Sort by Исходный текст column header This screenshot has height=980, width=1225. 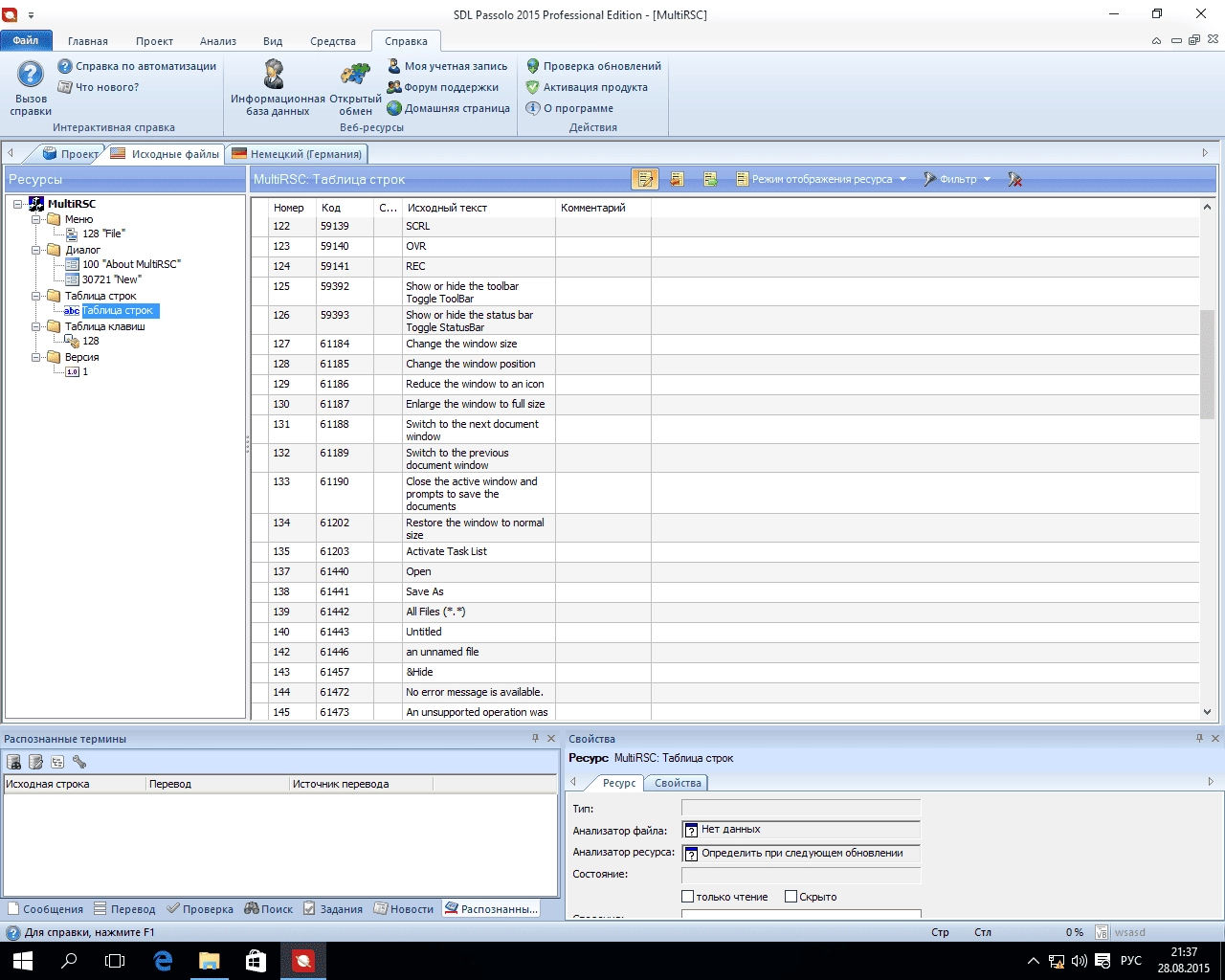(x=479, y=208)
